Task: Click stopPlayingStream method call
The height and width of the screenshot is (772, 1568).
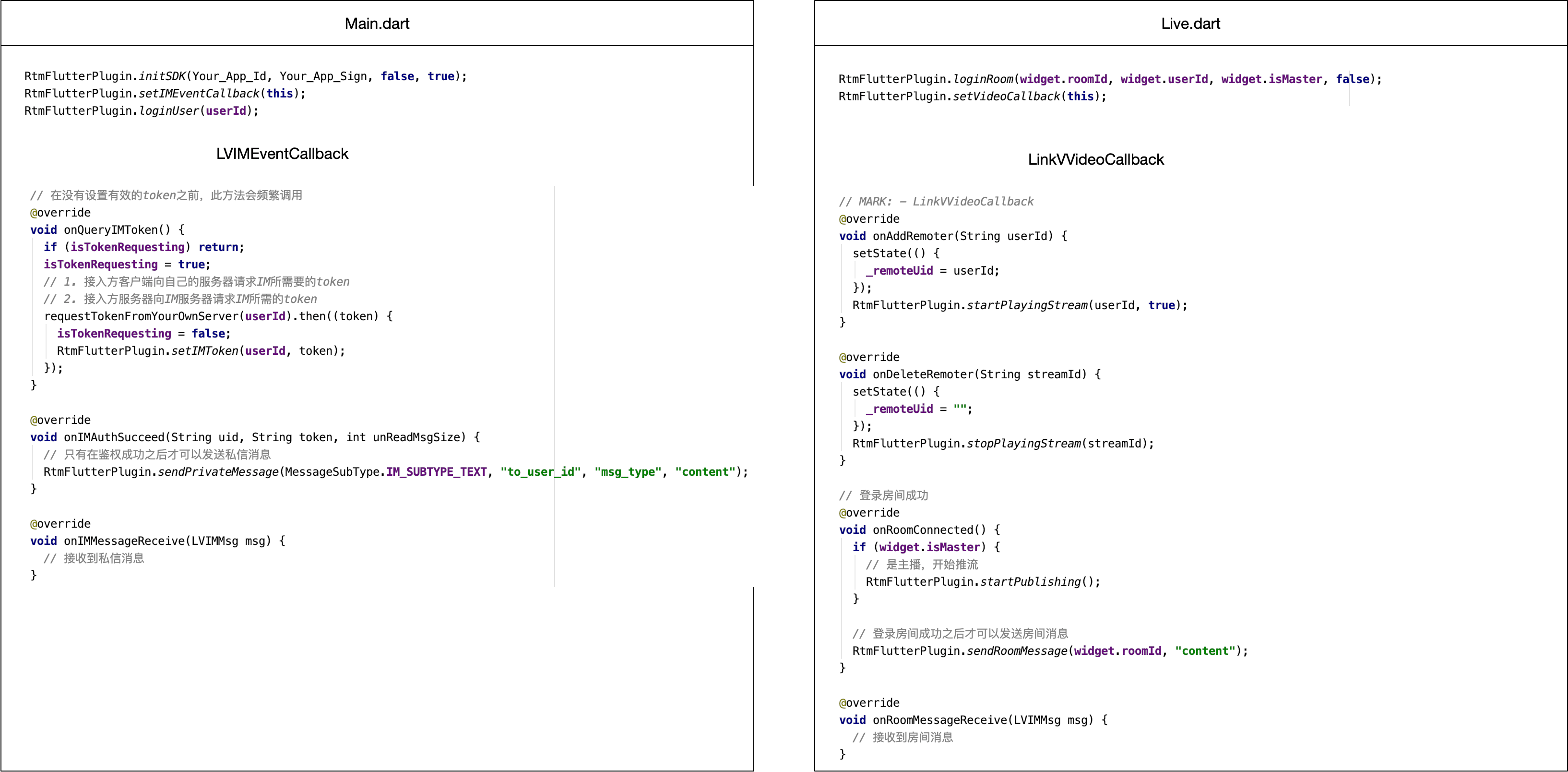Action: click(1023, 443)
